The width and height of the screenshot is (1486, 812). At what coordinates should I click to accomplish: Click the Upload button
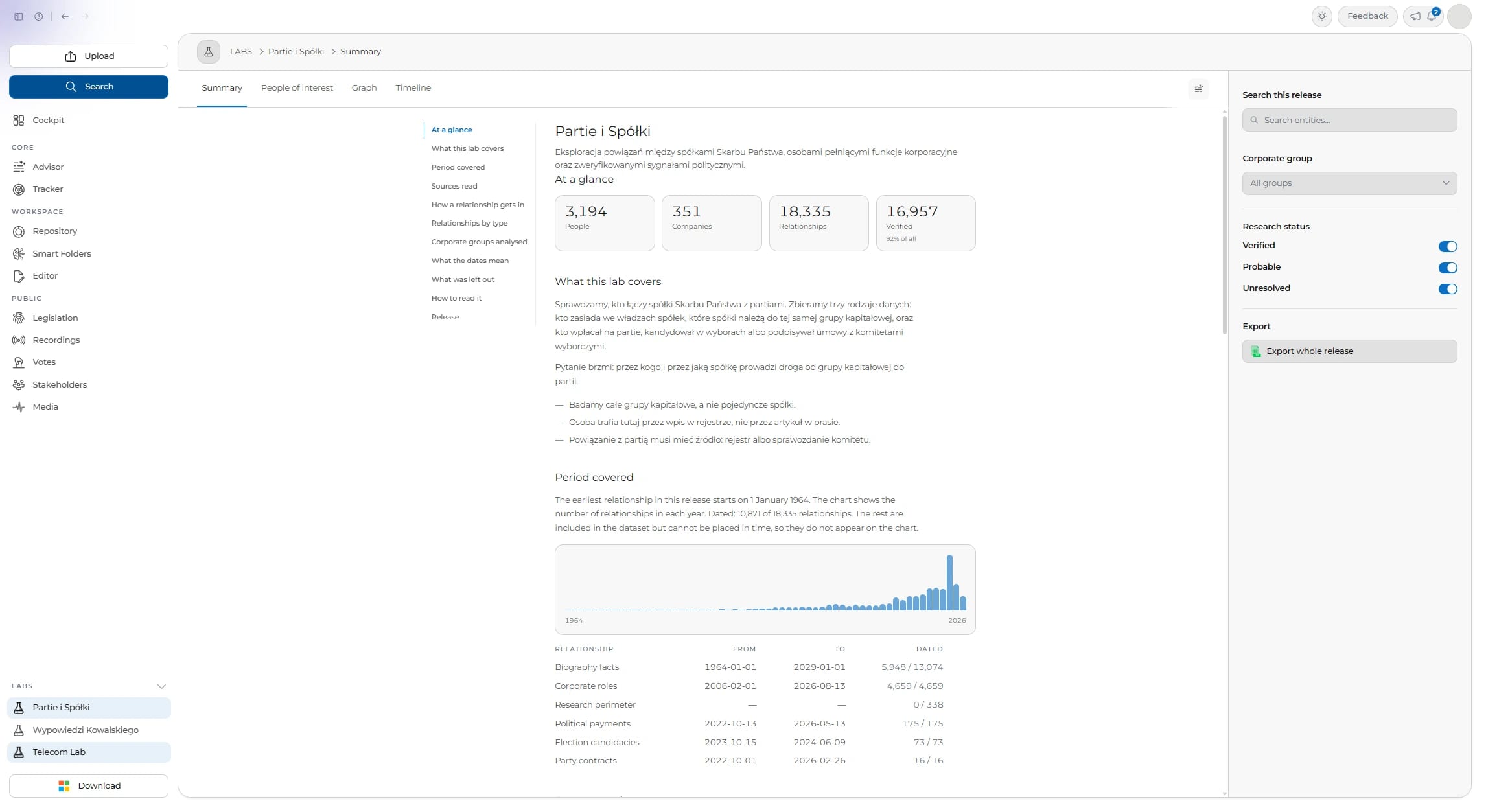tap(89, 56)
